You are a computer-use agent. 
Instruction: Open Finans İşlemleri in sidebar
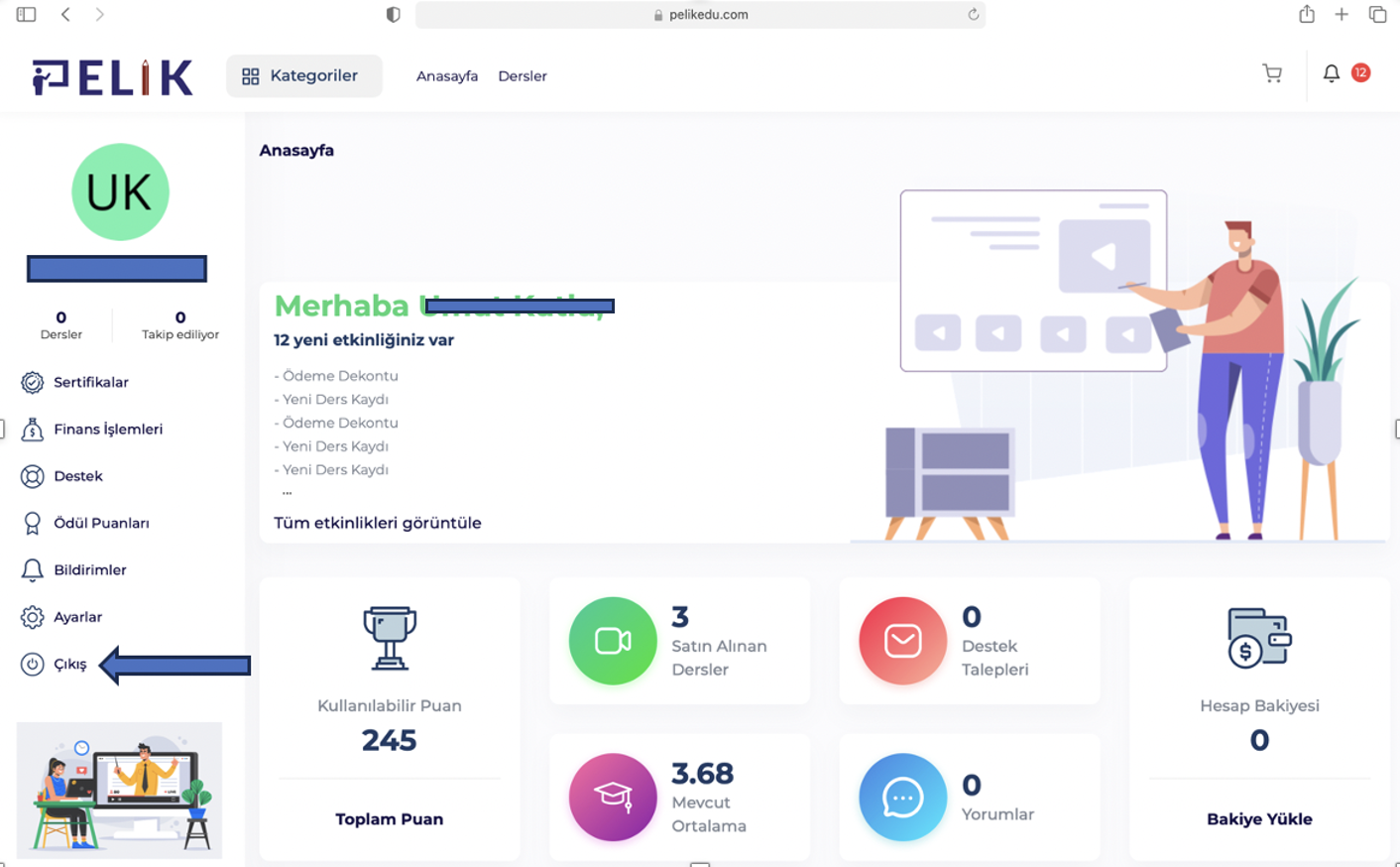tap(107, 430)
